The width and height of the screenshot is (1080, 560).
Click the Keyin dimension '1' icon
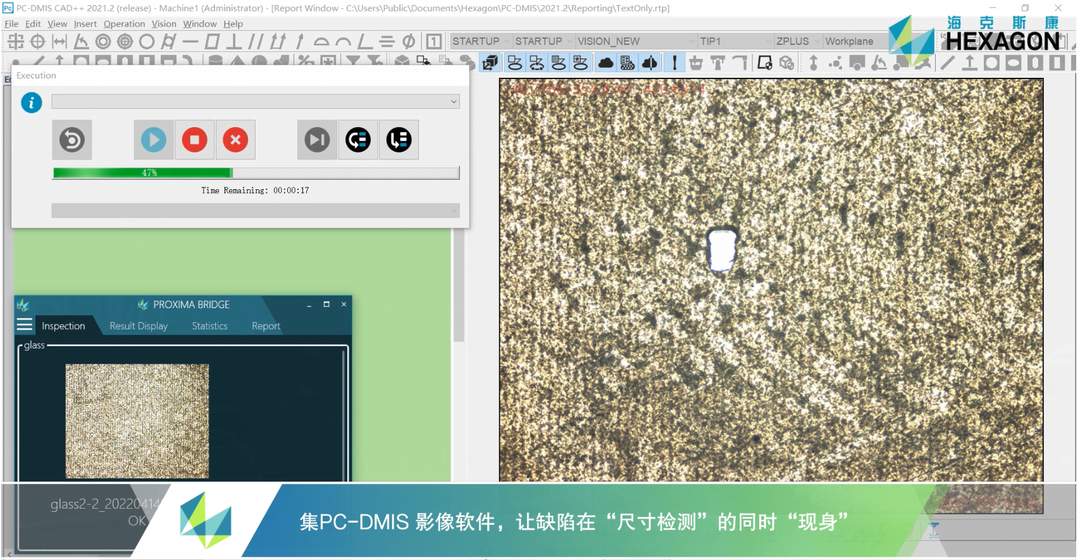pos(433,41)
